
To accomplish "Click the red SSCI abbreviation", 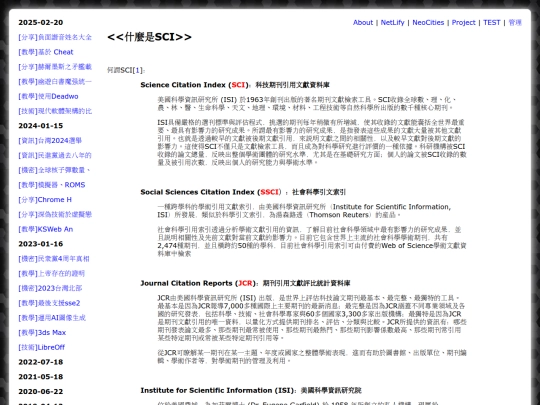I will 269,192.
